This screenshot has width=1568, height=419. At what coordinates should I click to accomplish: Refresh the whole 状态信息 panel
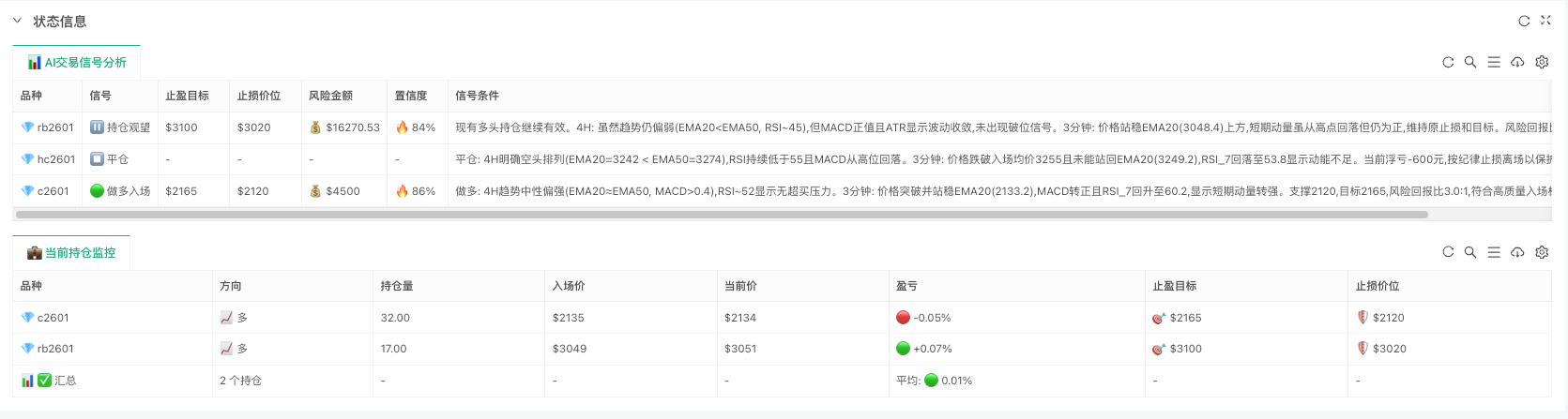(x=1524, y=21)
